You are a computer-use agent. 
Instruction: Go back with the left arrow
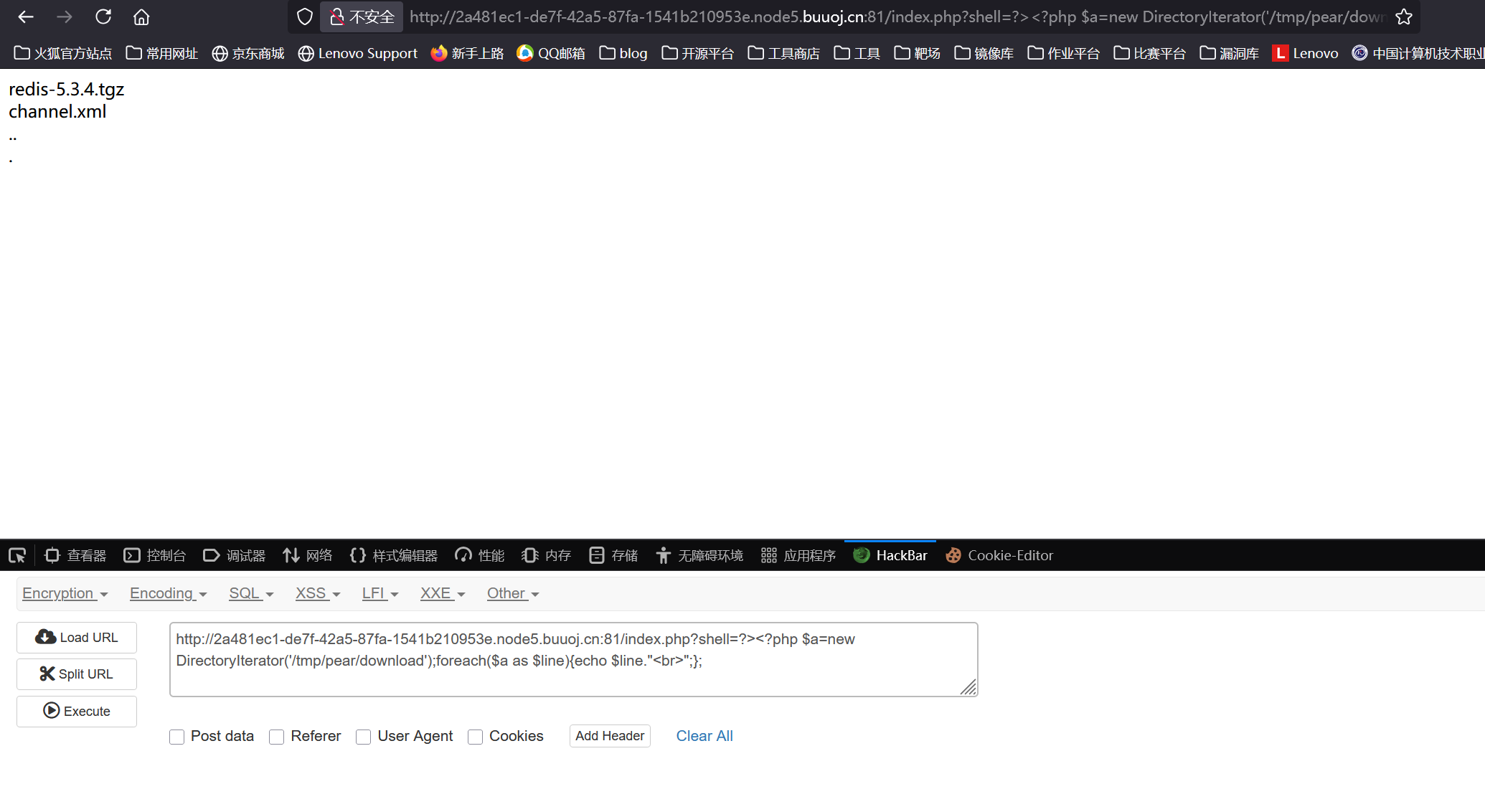[x=26, y=16]
